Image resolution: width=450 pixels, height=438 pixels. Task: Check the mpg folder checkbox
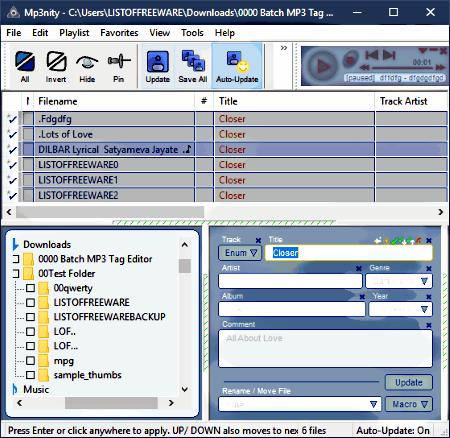pos(30,361)
